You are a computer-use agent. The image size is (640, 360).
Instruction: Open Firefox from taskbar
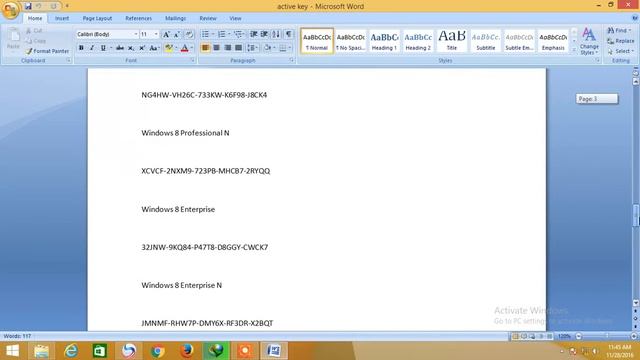pyautogui.click(x=187, y=351)
